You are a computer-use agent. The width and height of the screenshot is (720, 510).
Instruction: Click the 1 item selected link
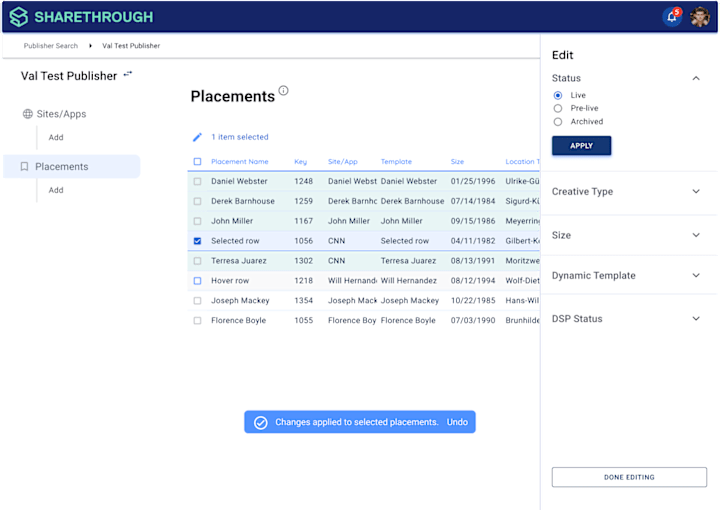click(x=240, y=137)
